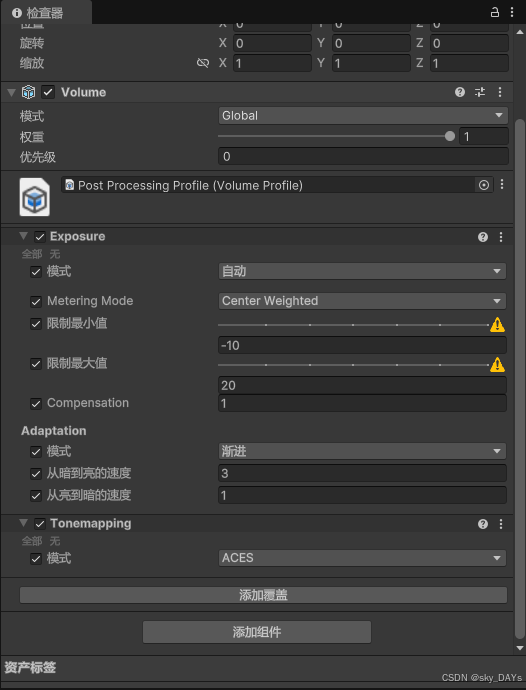526x690 pixels.
Task: Open Volume component three-dot menu
Action: [x=500, y=92]
